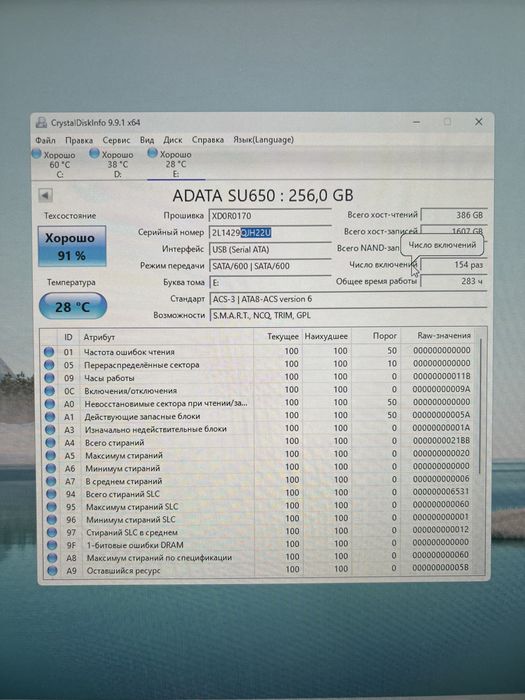Click the ADATA SU650 : 256,0 GB title
The width and height of the screenshot is (525, 700).
[263, 195]
